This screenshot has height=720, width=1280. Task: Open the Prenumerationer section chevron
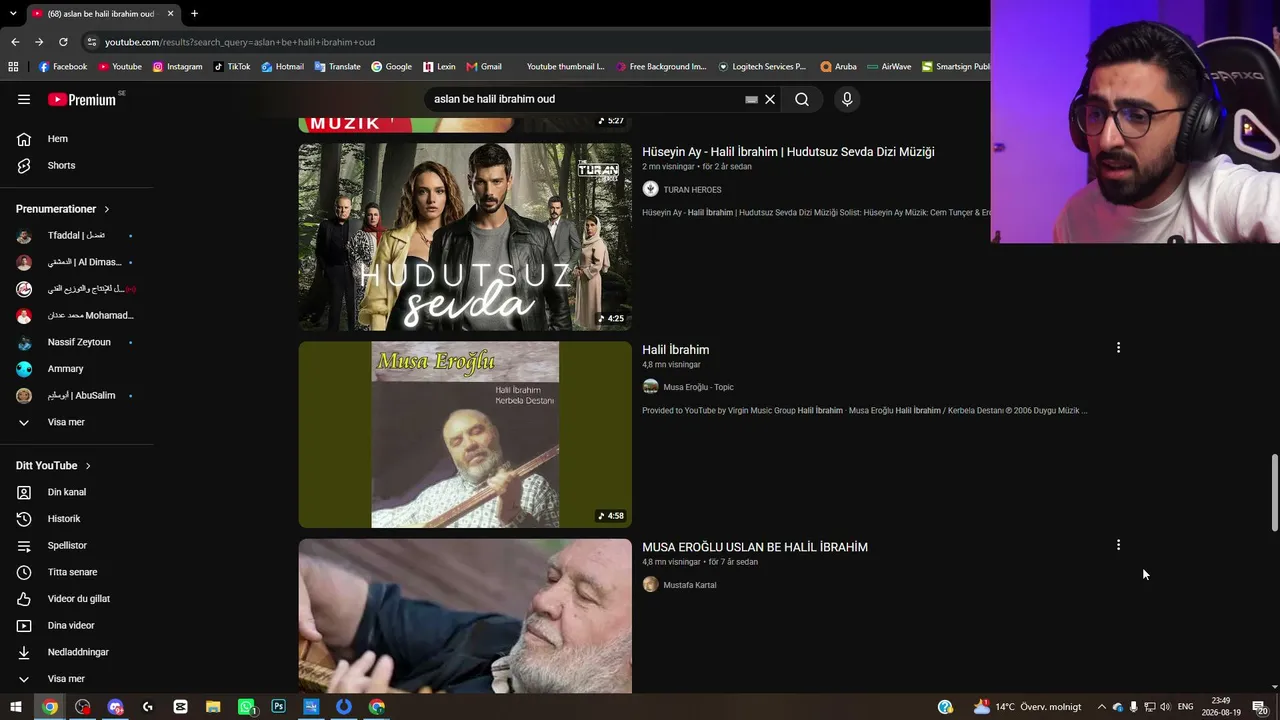pos(106,209)
